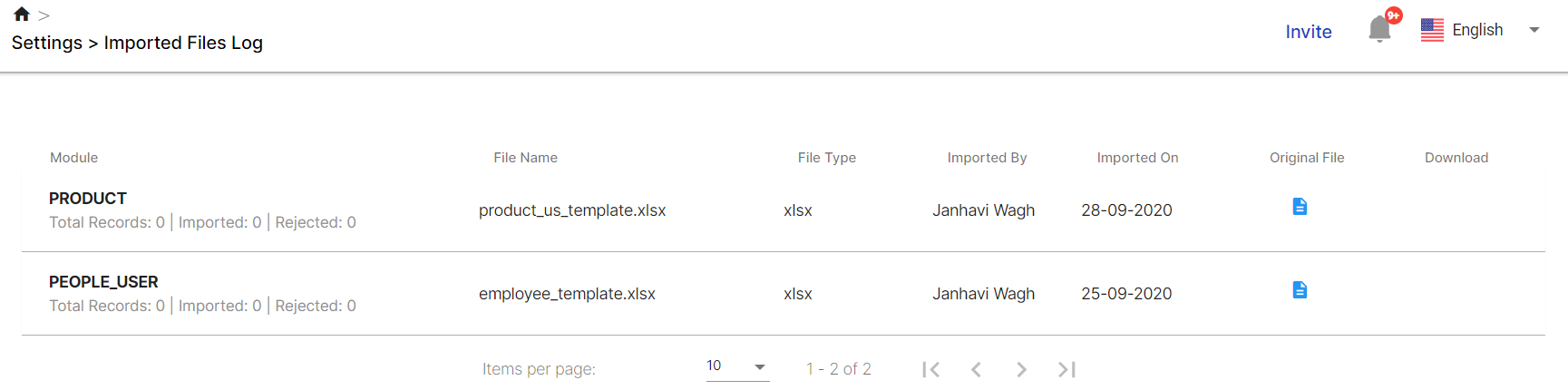Go to previous page arrow
Screen dimensions: 1568x390
point(976,369)
